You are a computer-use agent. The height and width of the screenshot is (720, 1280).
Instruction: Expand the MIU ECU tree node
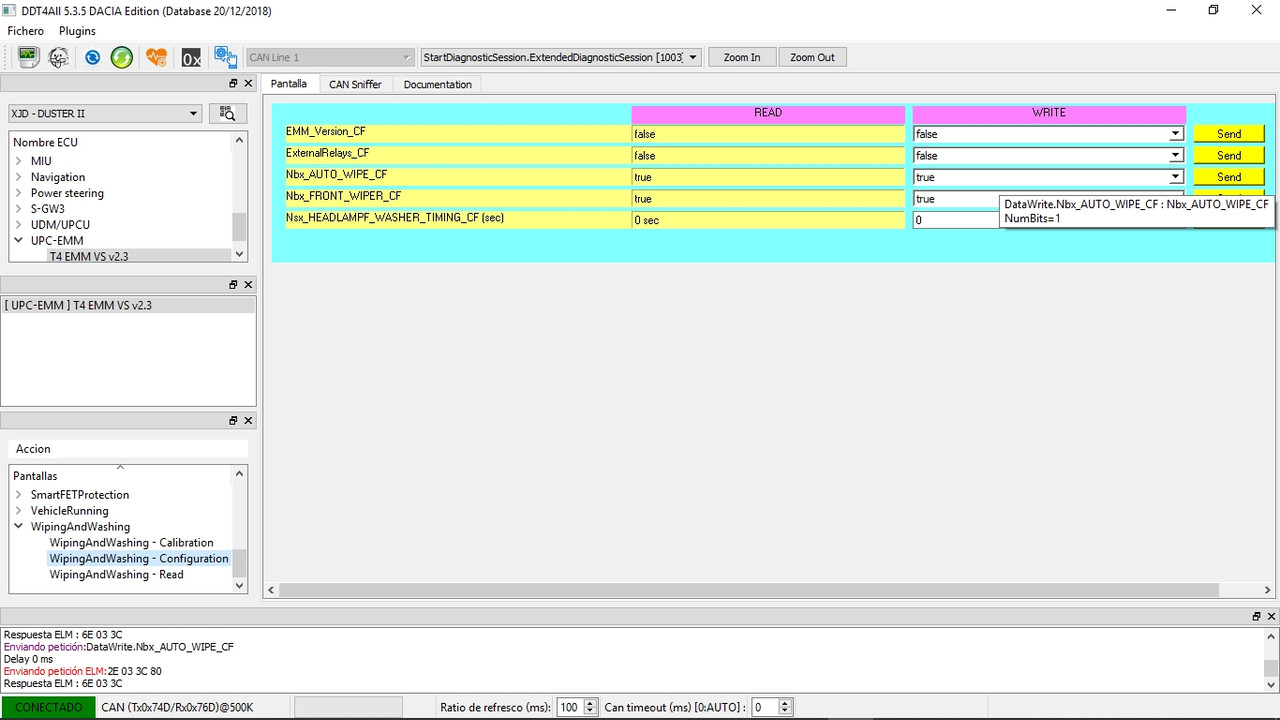19,161
